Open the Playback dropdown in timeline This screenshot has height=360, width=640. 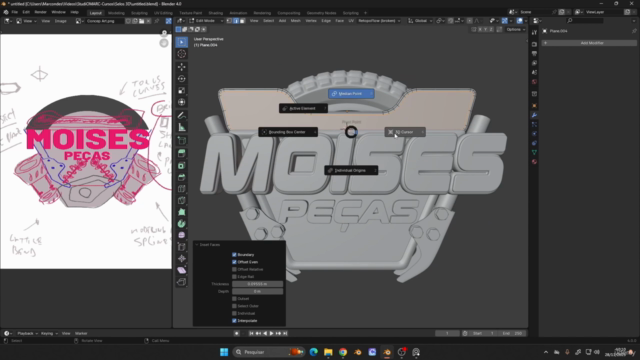[27, 333]
